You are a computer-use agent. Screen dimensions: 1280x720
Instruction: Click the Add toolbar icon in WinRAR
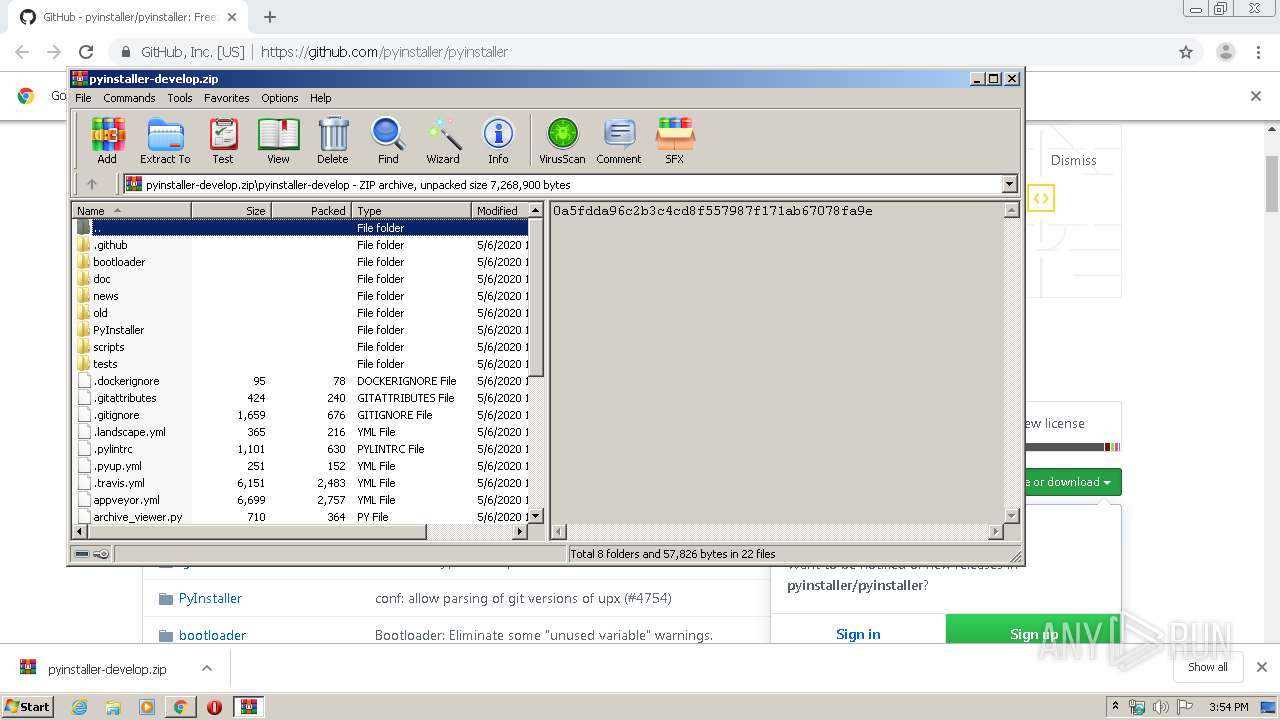(107, 141)
